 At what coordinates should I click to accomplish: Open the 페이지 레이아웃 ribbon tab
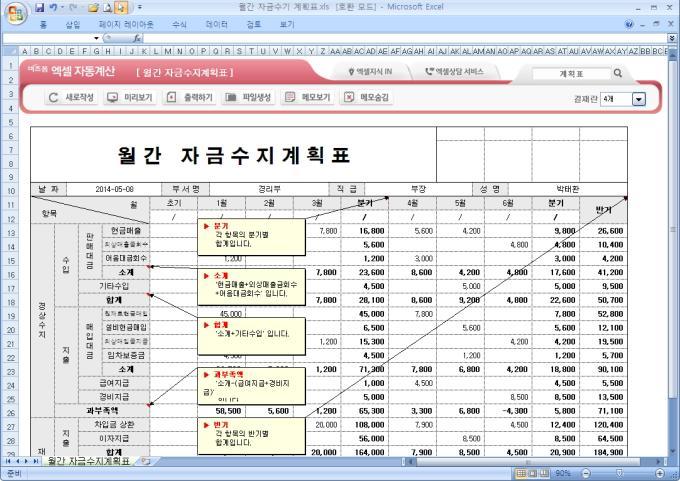(x=126, y=25)
